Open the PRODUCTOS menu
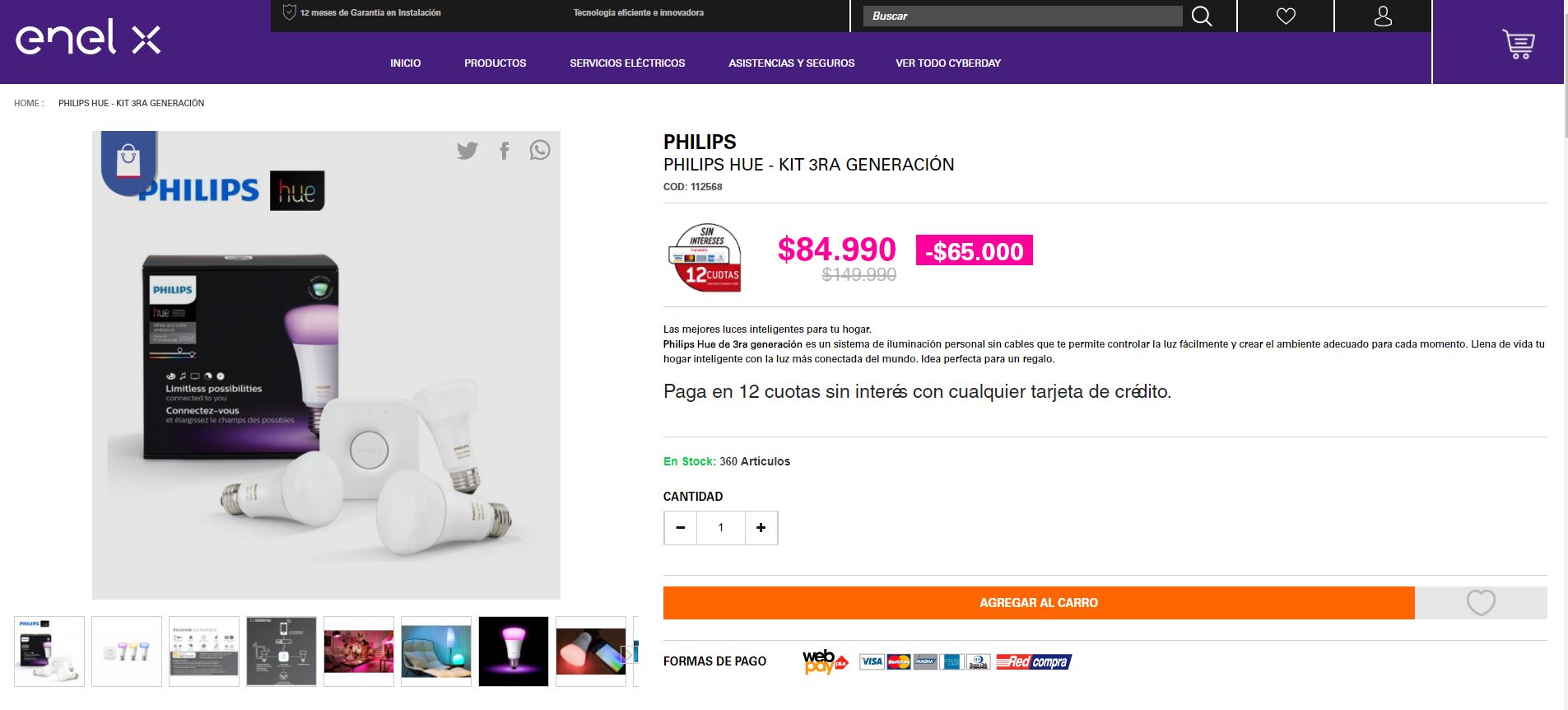This screenshot has height=710, width=1568. 495,63
